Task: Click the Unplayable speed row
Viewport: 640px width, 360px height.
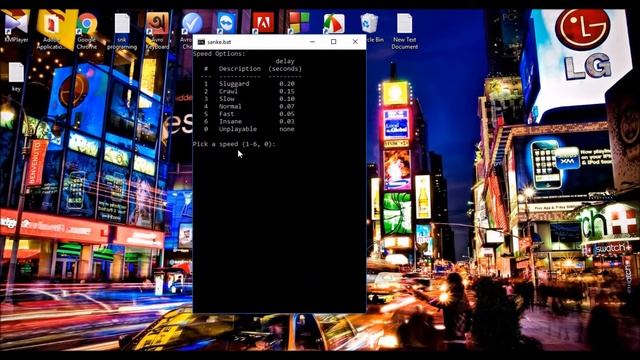Action: (249, 129)
